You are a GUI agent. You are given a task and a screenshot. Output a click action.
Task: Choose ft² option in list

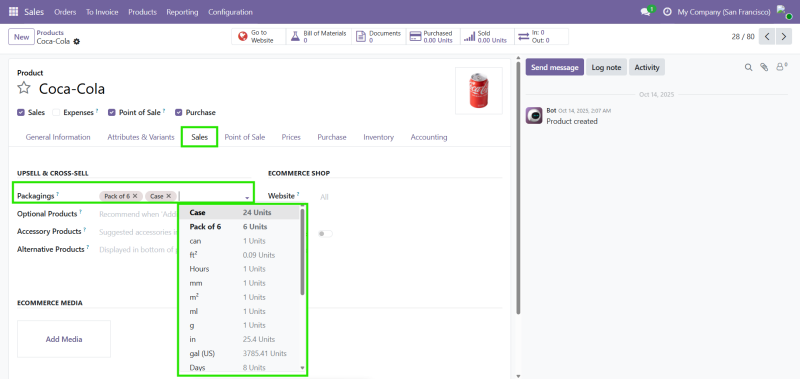pyautogui.click(x=239, y=255)
